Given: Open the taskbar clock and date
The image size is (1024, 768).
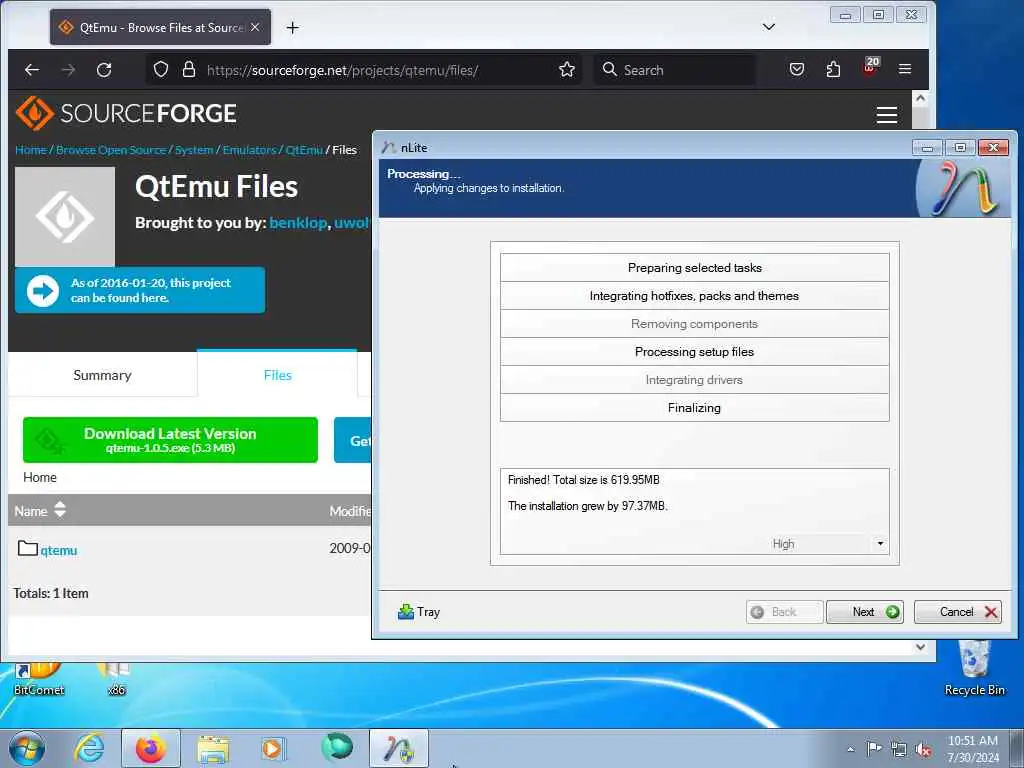Looking at the screenshot, I should [x=973, y=749].
